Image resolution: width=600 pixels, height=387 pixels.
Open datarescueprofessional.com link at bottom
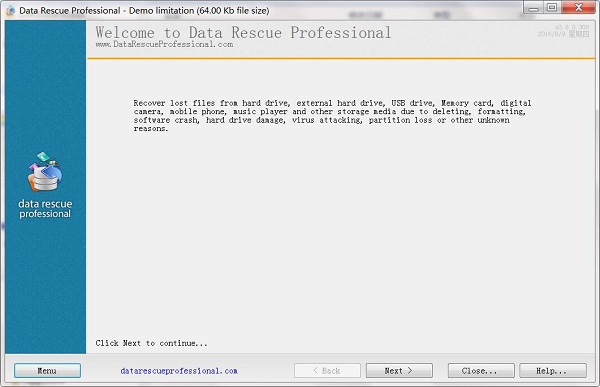tap(179, 371)
